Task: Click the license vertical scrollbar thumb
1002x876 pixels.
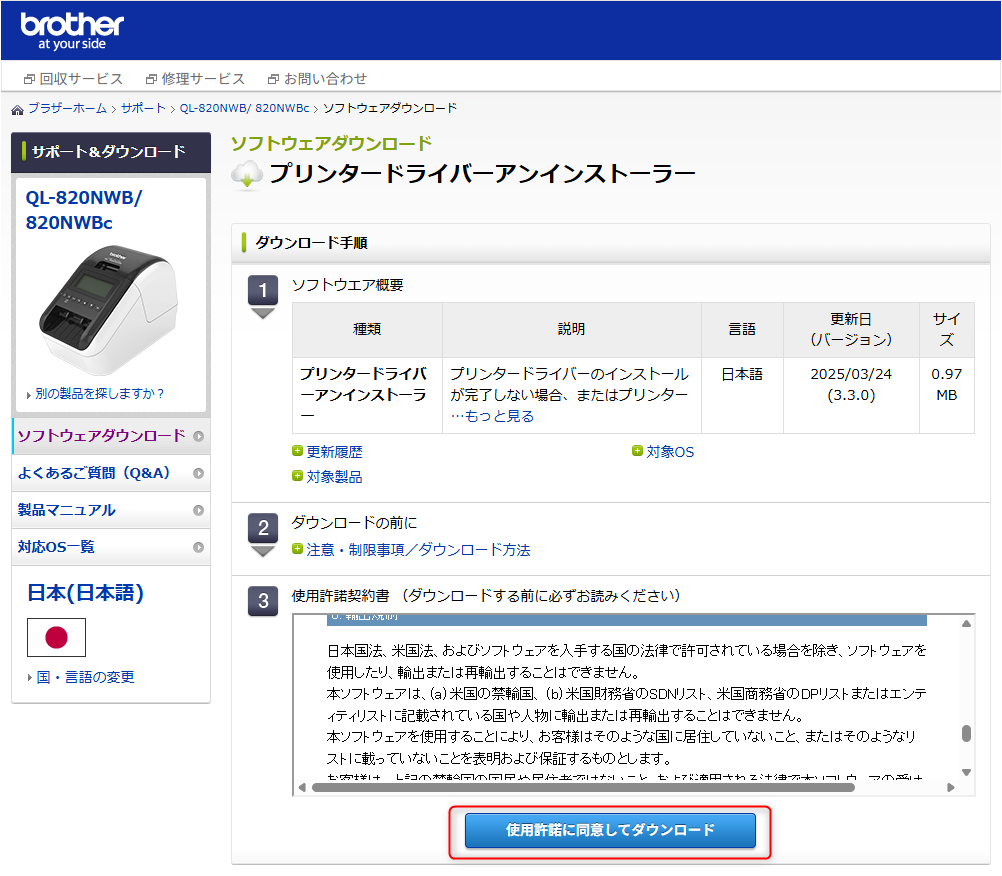Action: point(966,734)
